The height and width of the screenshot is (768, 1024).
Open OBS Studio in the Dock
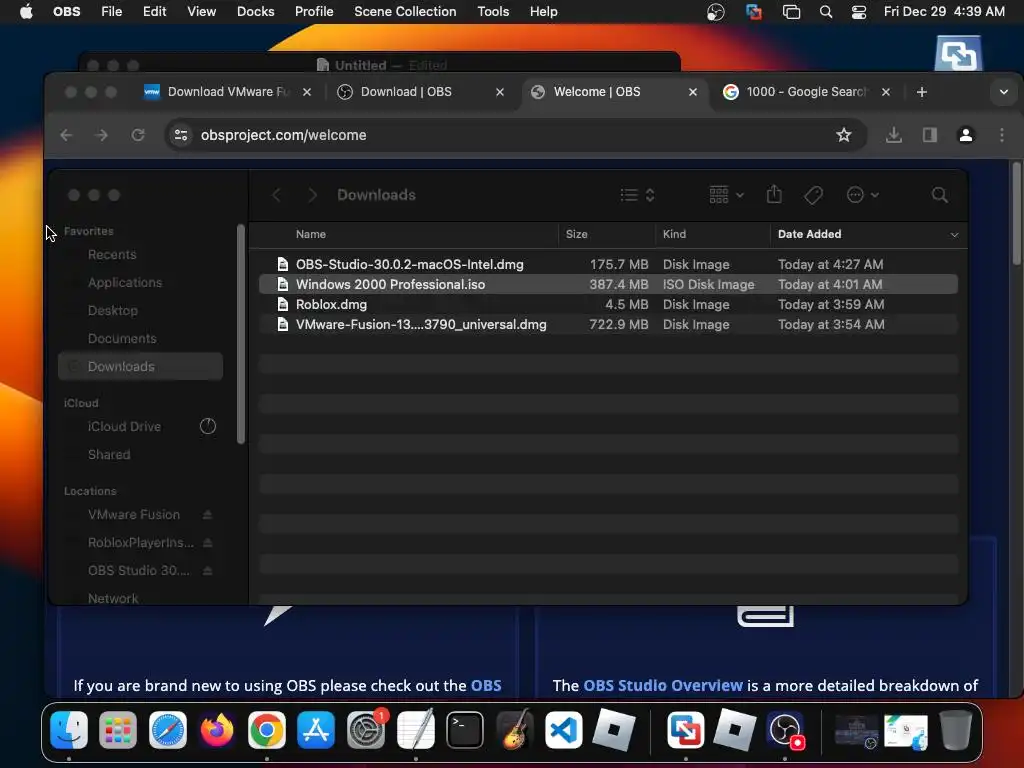[x=786, y=729]
